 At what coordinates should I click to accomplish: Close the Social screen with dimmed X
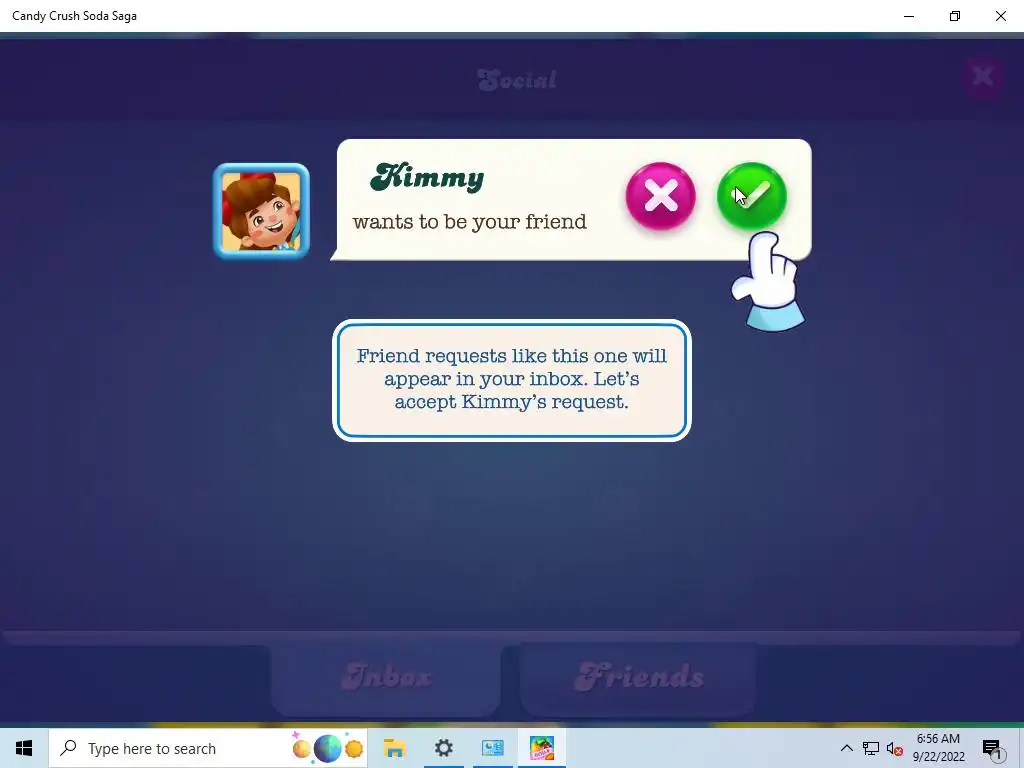pos(983,76)
